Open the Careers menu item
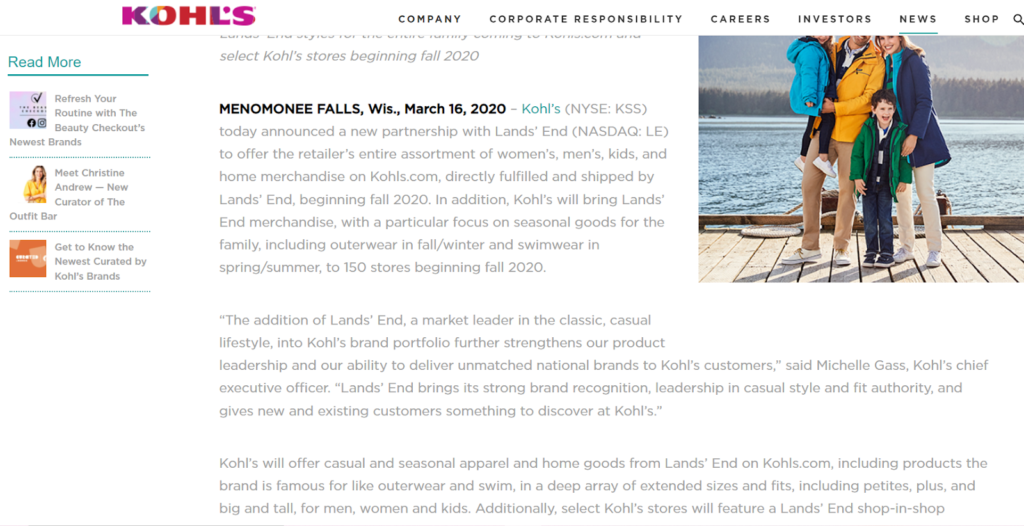The height and width of the screenshot is (526, 1024). click(x=740, y=19)
